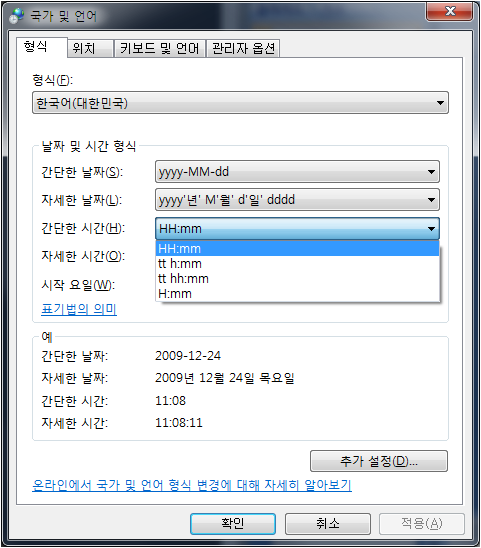Click the example 2009년 12월 24일 목요일
The image size is (481, 548).
pos(225,378)
